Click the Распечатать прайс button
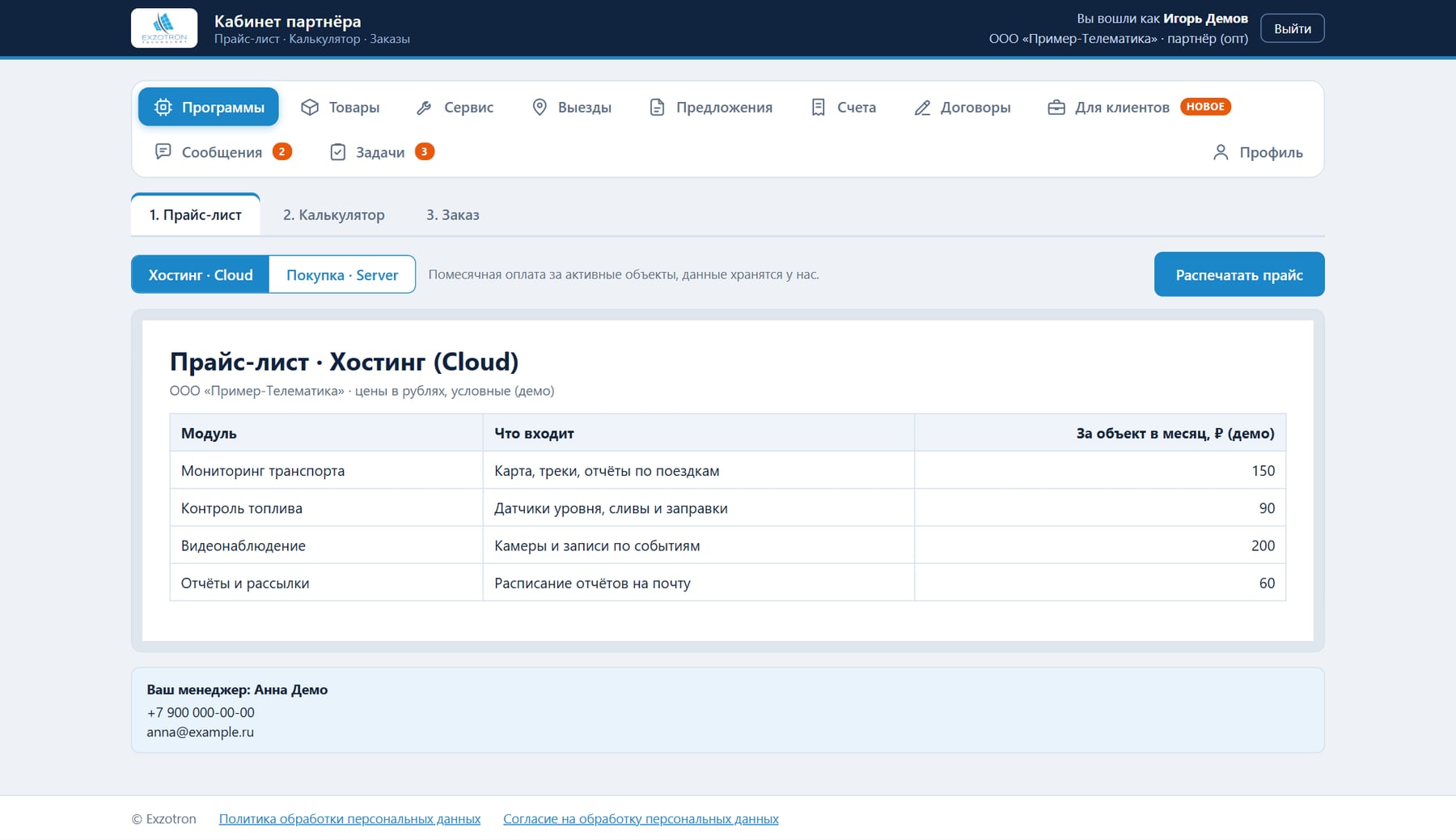Image resolution: width=1456 pixels, height=840 pixels. (1239, 274)
